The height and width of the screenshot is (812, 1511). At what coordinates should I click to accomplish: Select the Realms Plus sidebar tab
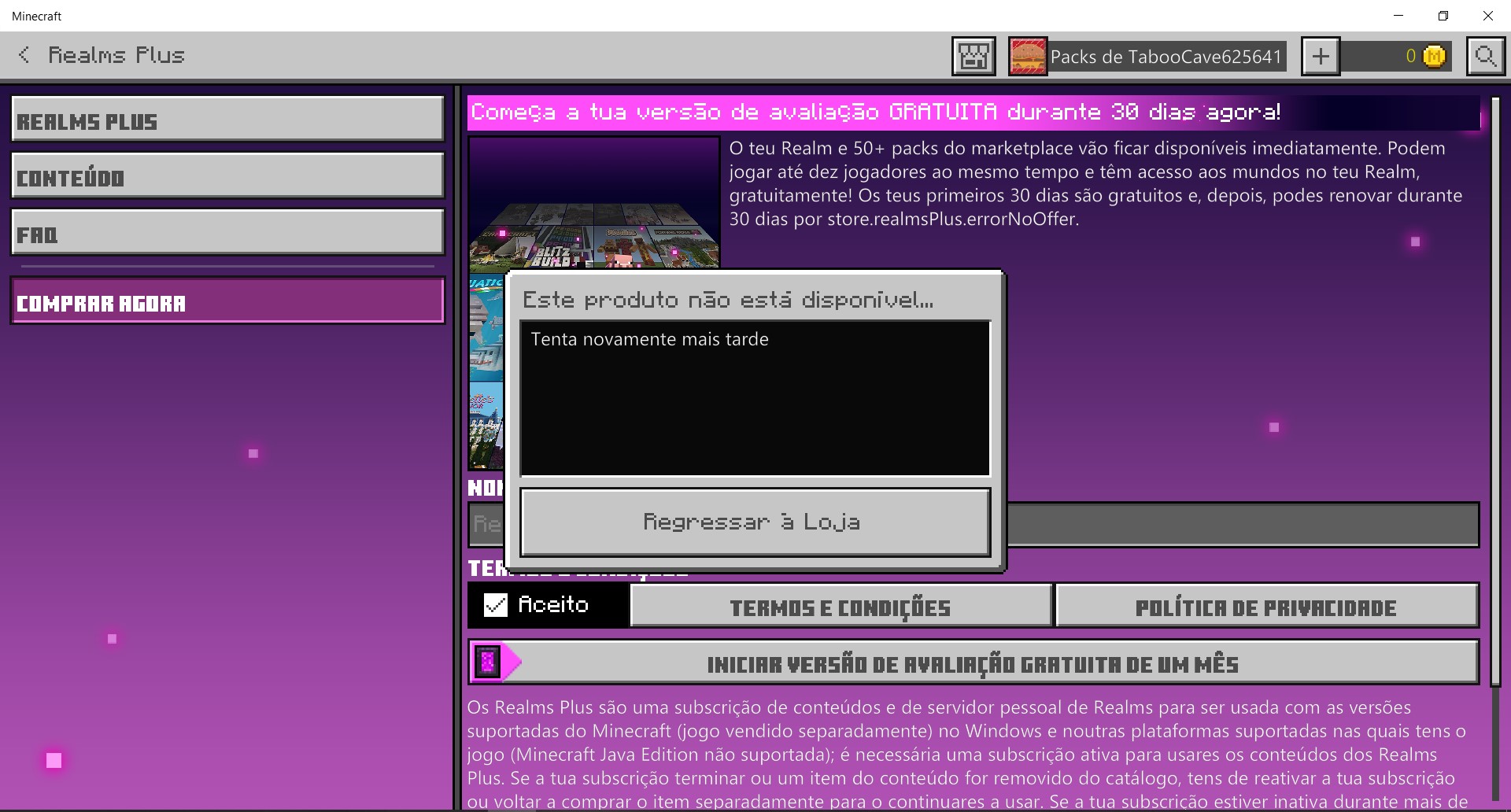[x=227, y=120]
